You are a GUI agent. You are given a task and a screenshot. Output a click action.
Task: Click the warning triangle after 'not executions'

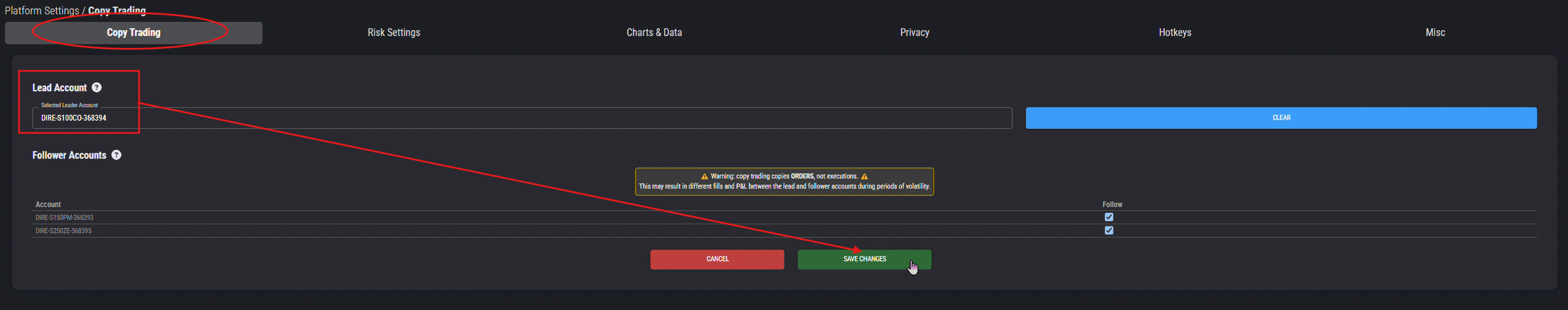coord(864,176)
